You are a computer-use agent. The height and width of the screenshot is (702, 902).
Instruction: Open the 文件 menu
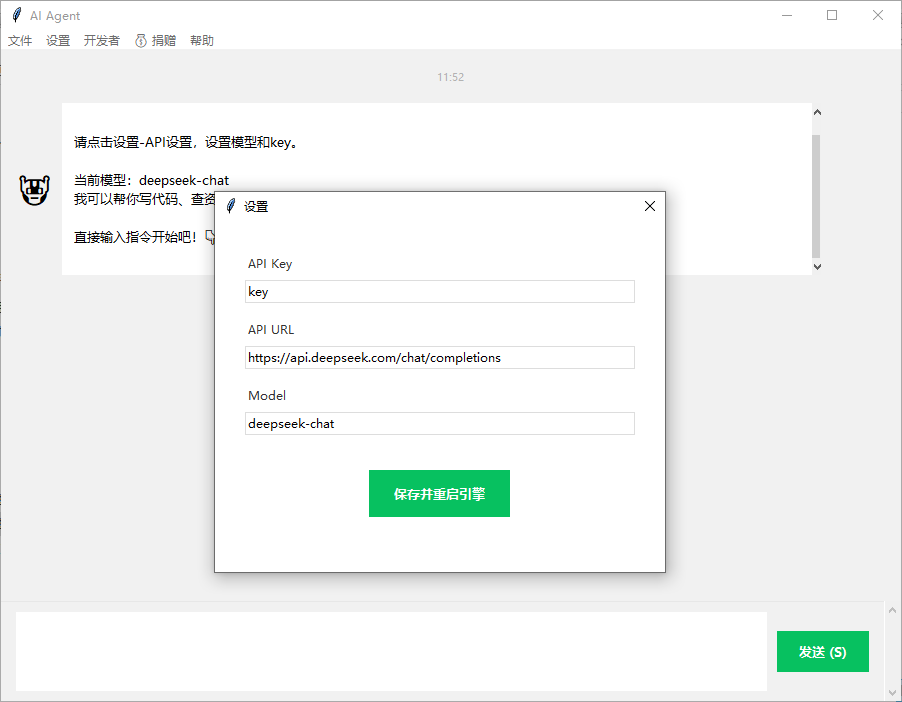pyautogui.click(x=20, y=40)
